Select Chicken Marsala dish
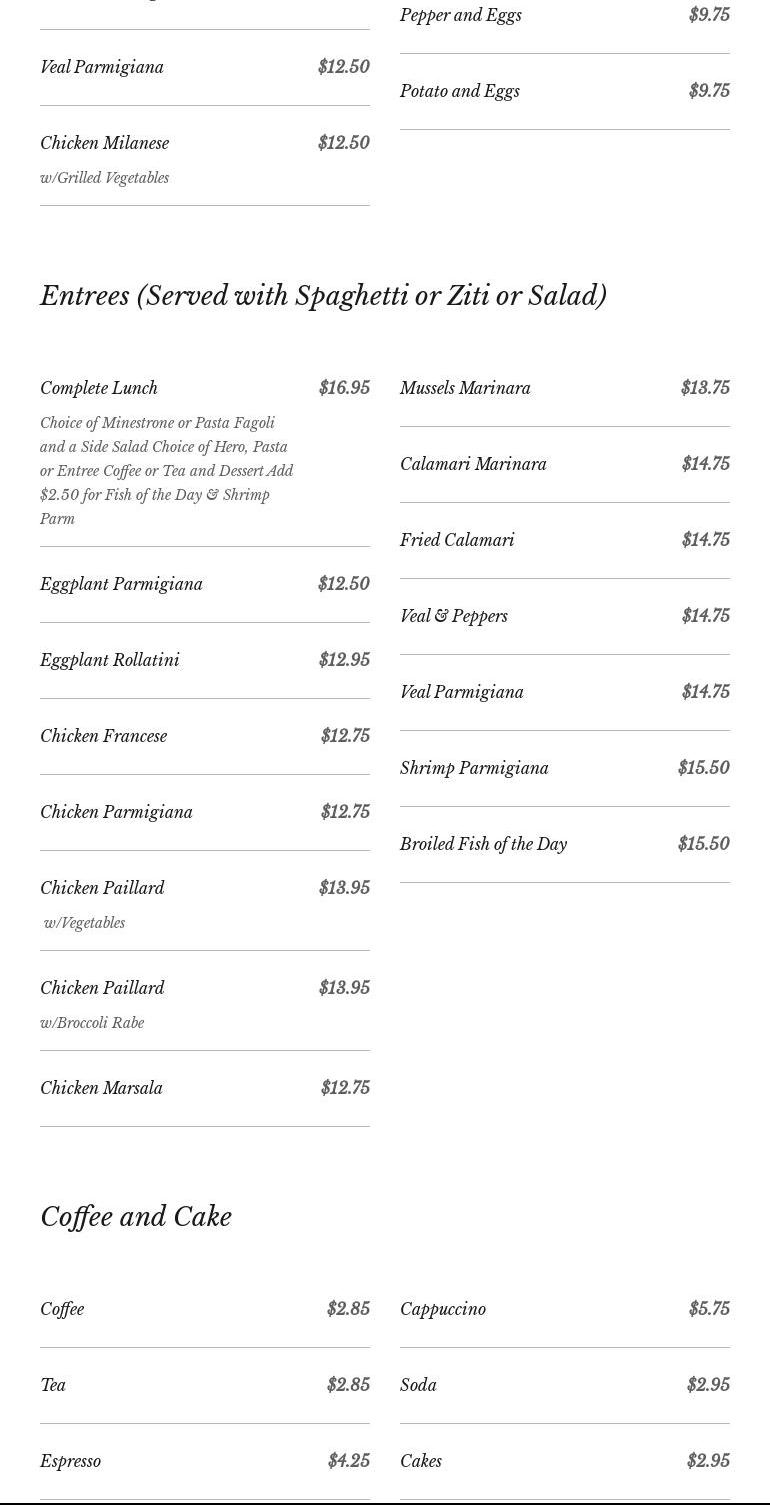 (101, 1088)
